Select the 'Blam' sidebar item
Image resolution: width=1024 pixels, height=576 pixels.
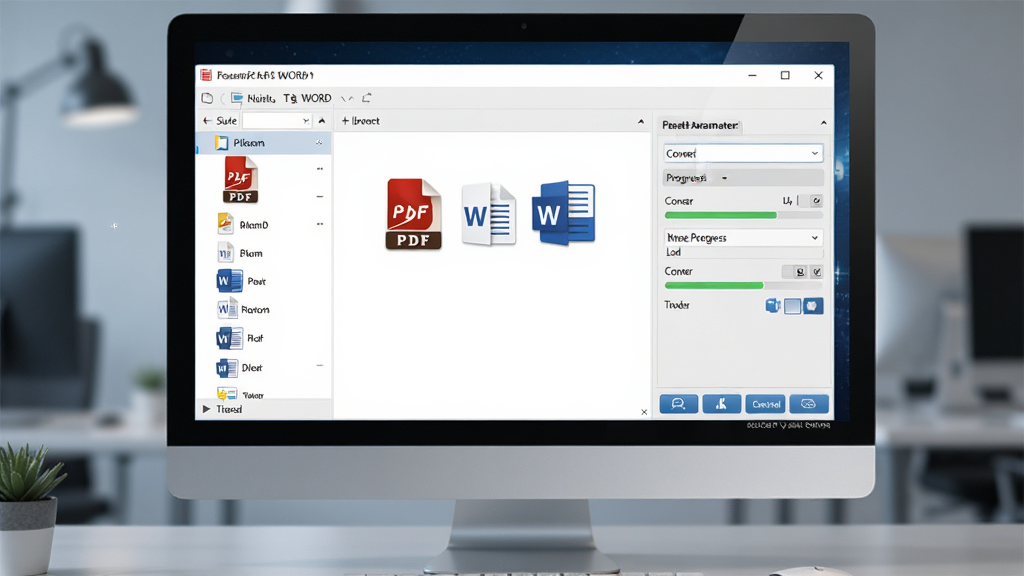pyautogui.click(x=251, y=253)
